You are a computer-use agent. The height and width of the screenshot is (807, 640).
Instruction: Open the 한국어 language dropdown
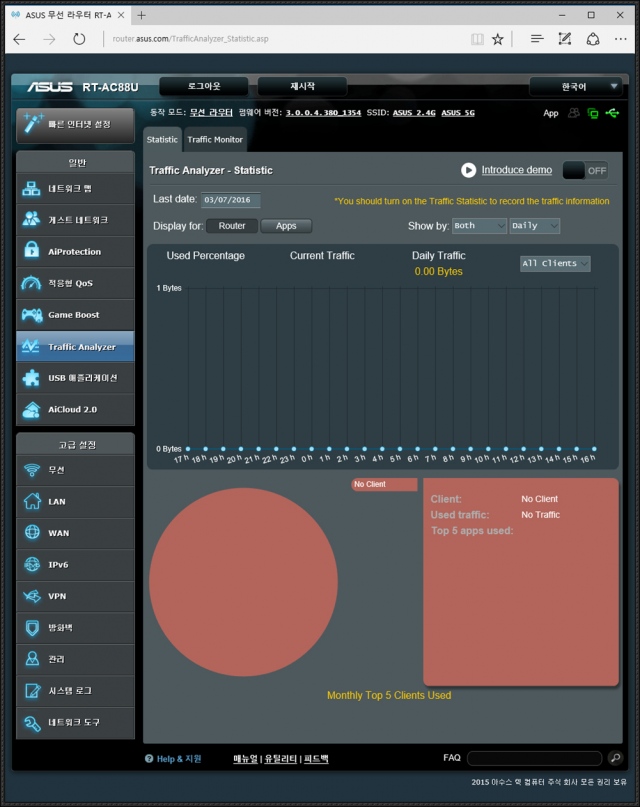[x=575, y=86]
